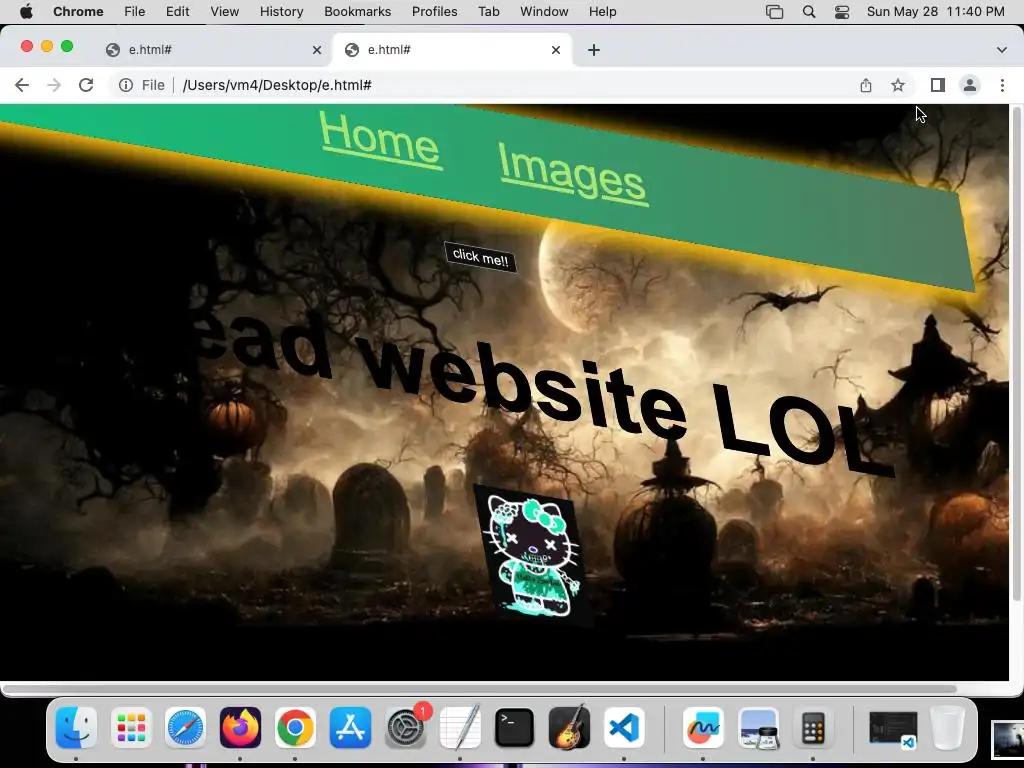The width and height of the screenshot is (1024, 768).
Task: Open the History menu
Action: 281,12
